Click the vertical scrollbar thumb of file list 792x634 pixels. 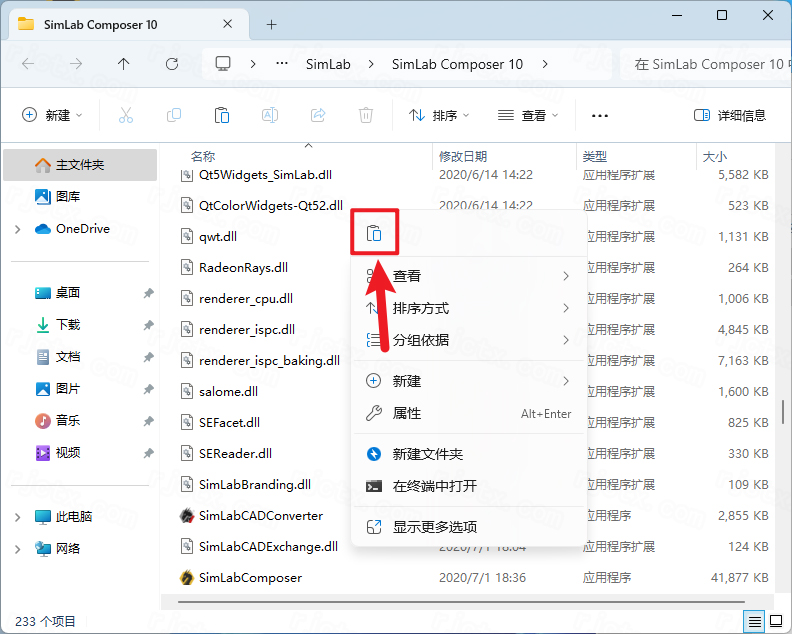[x=783, y=412]
